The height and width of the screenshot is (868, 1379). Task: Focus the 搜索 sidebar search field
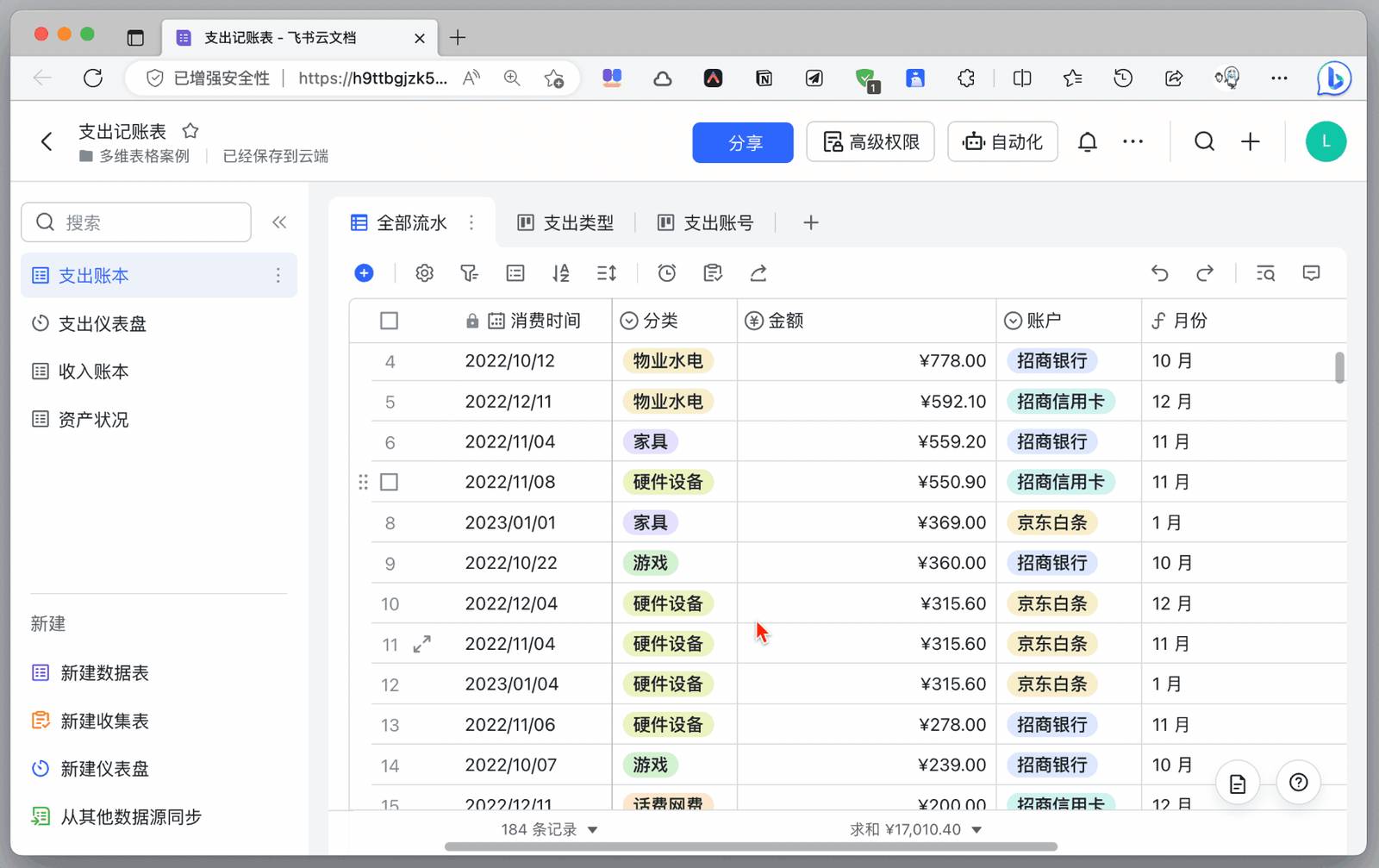(136, 222)
